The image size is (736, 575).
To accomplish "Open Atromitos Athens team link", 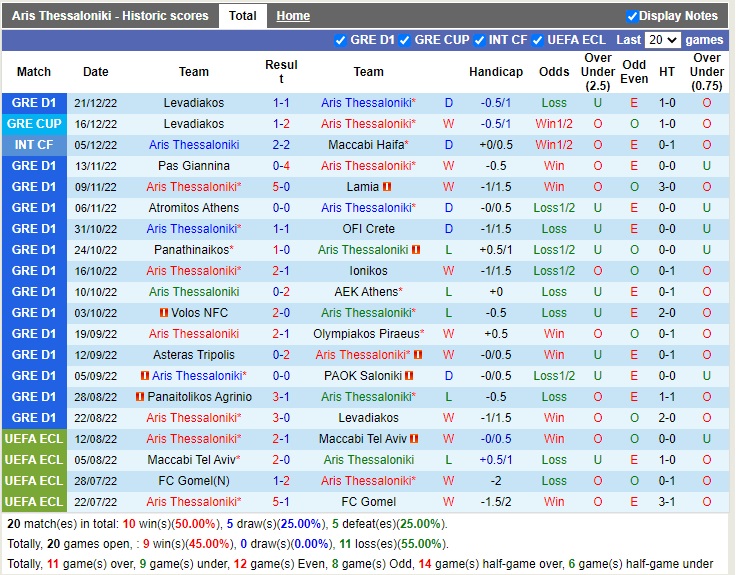I will (x=194, y=207).
